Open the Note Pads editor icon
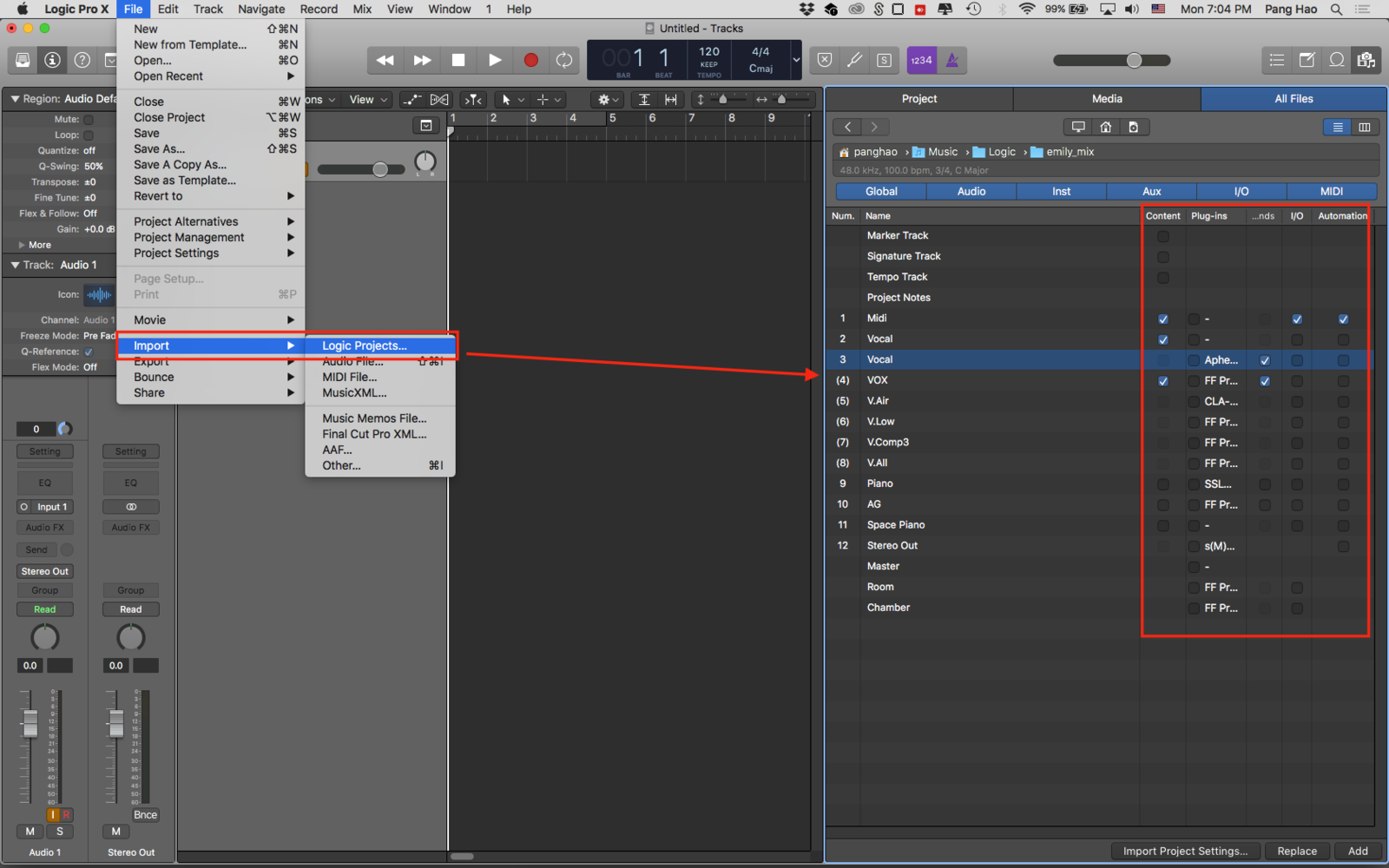The image size is (1389, 868). pos(1307,60)
